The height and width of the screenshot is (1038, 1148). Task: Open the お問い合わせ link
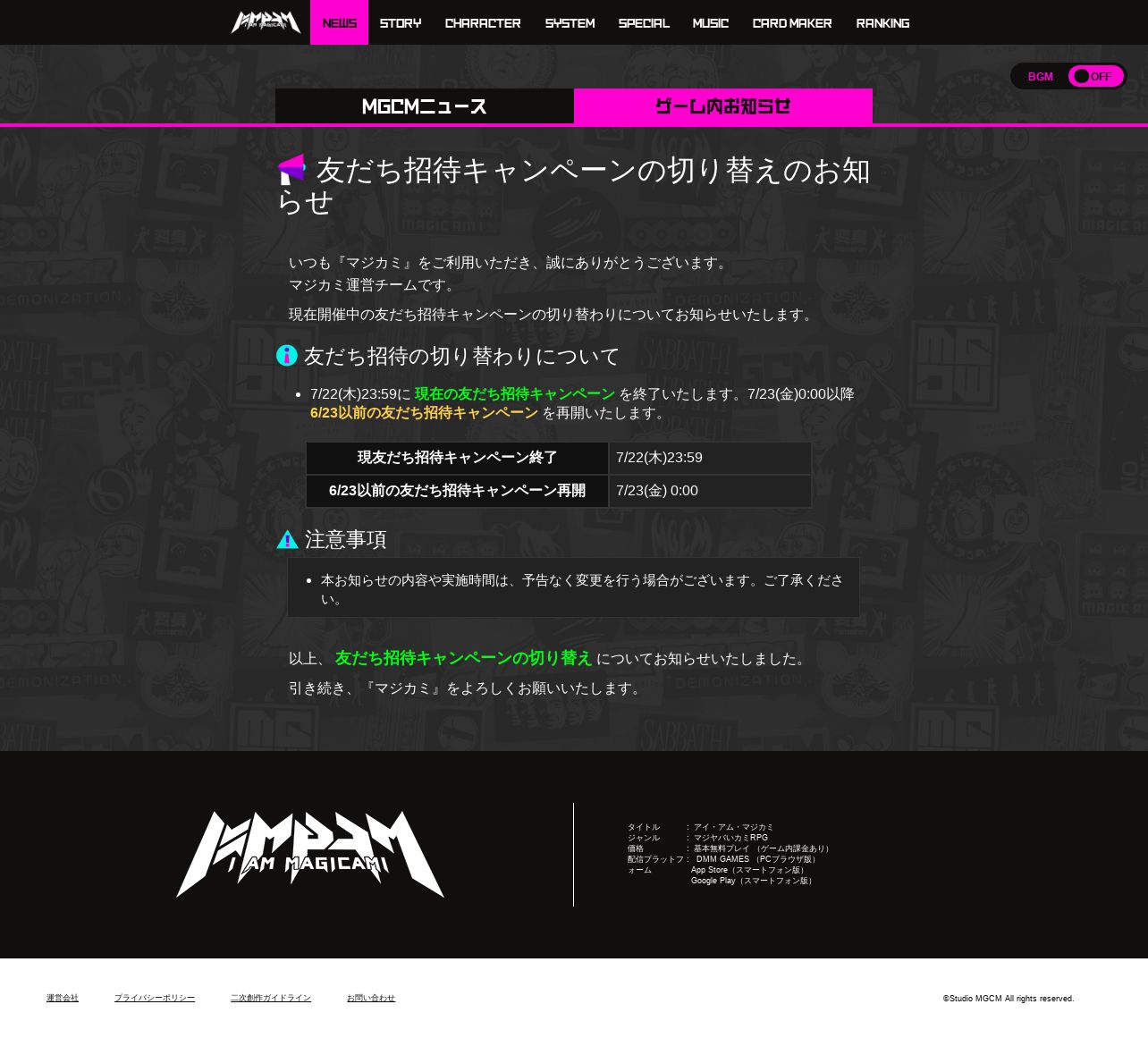point(371,998)
